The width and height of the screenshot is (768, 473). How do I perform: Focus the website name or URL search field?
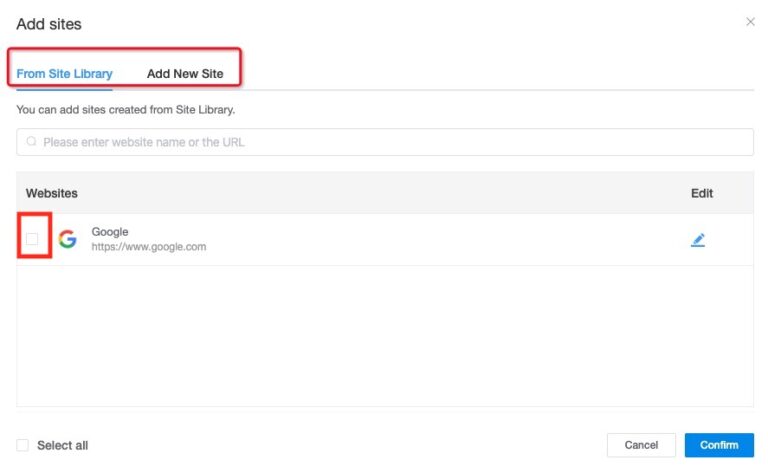coord(390,142)
